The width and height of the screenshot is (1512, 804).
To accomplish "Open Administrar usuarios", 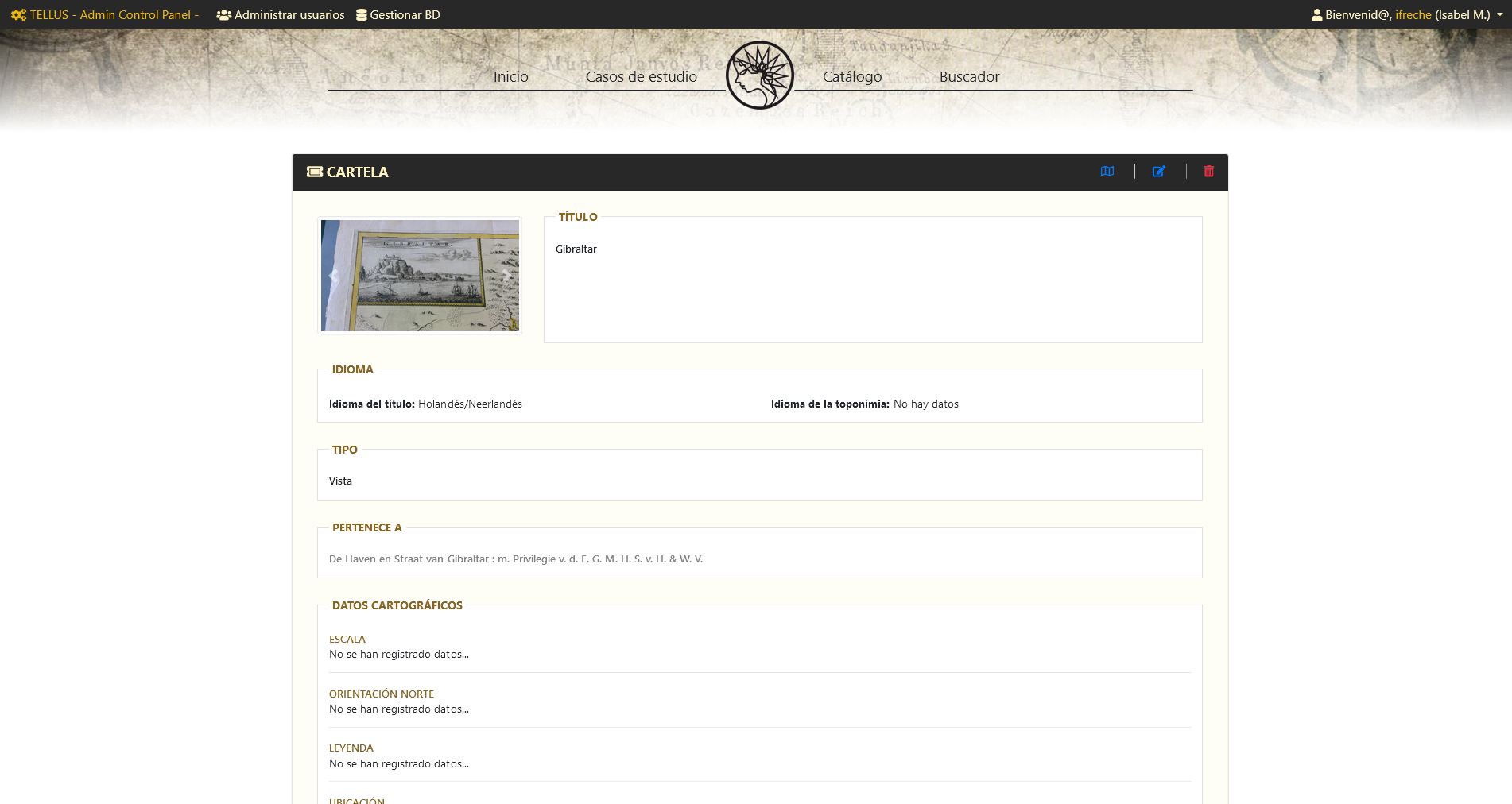I will (289, 14).
